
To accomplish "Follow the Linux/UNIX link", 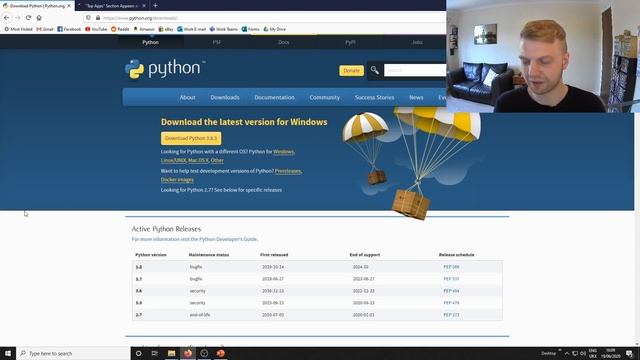I will click(173, 160).
